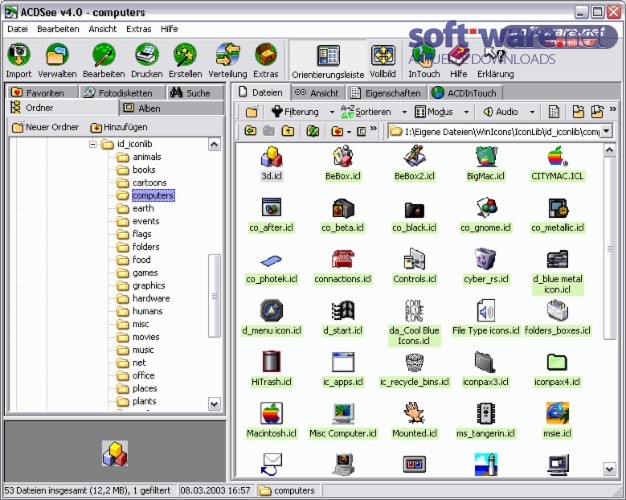Click the back navigation folder icon
This screenshot has width=626, height=500.
click(x=250, y=131)
